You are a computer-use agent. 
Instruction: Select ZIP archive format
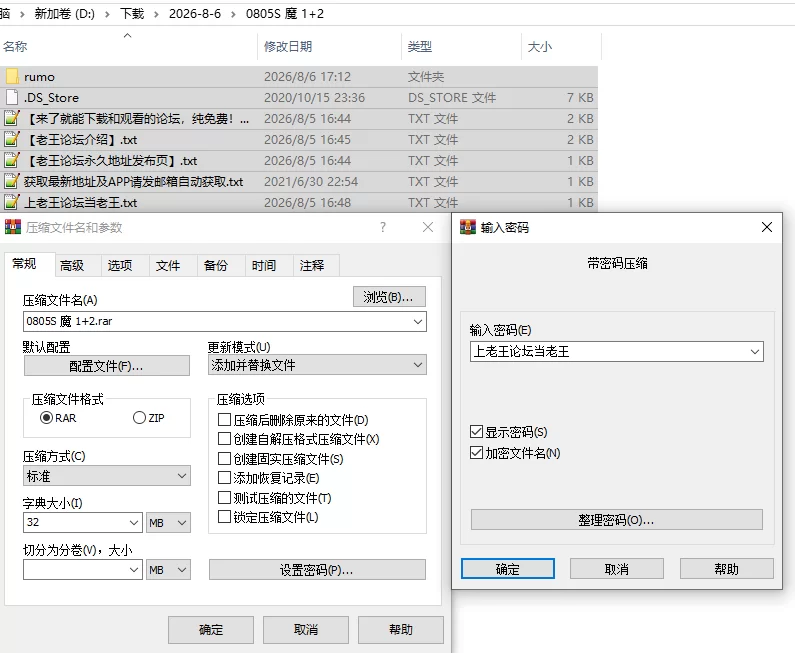139,418
